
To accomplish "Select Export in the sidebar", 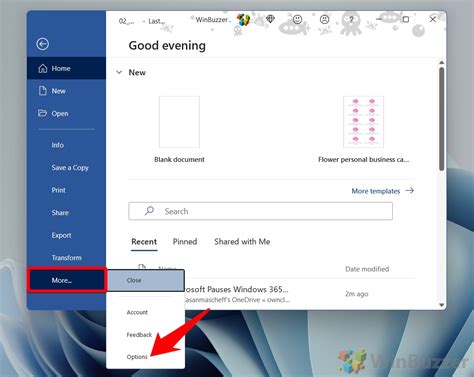I will click(66, 235).
